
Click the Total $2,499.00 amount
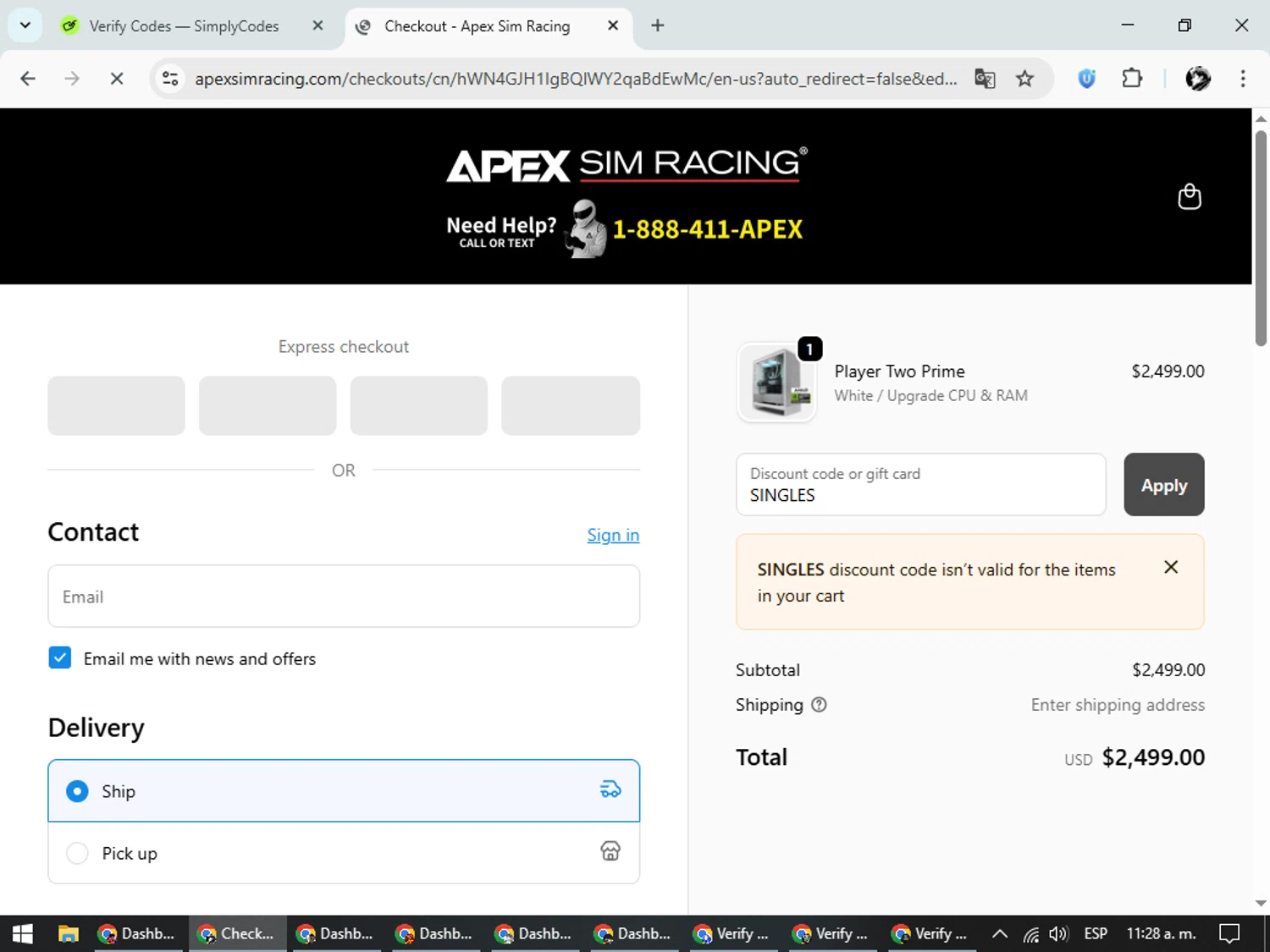1153,757
